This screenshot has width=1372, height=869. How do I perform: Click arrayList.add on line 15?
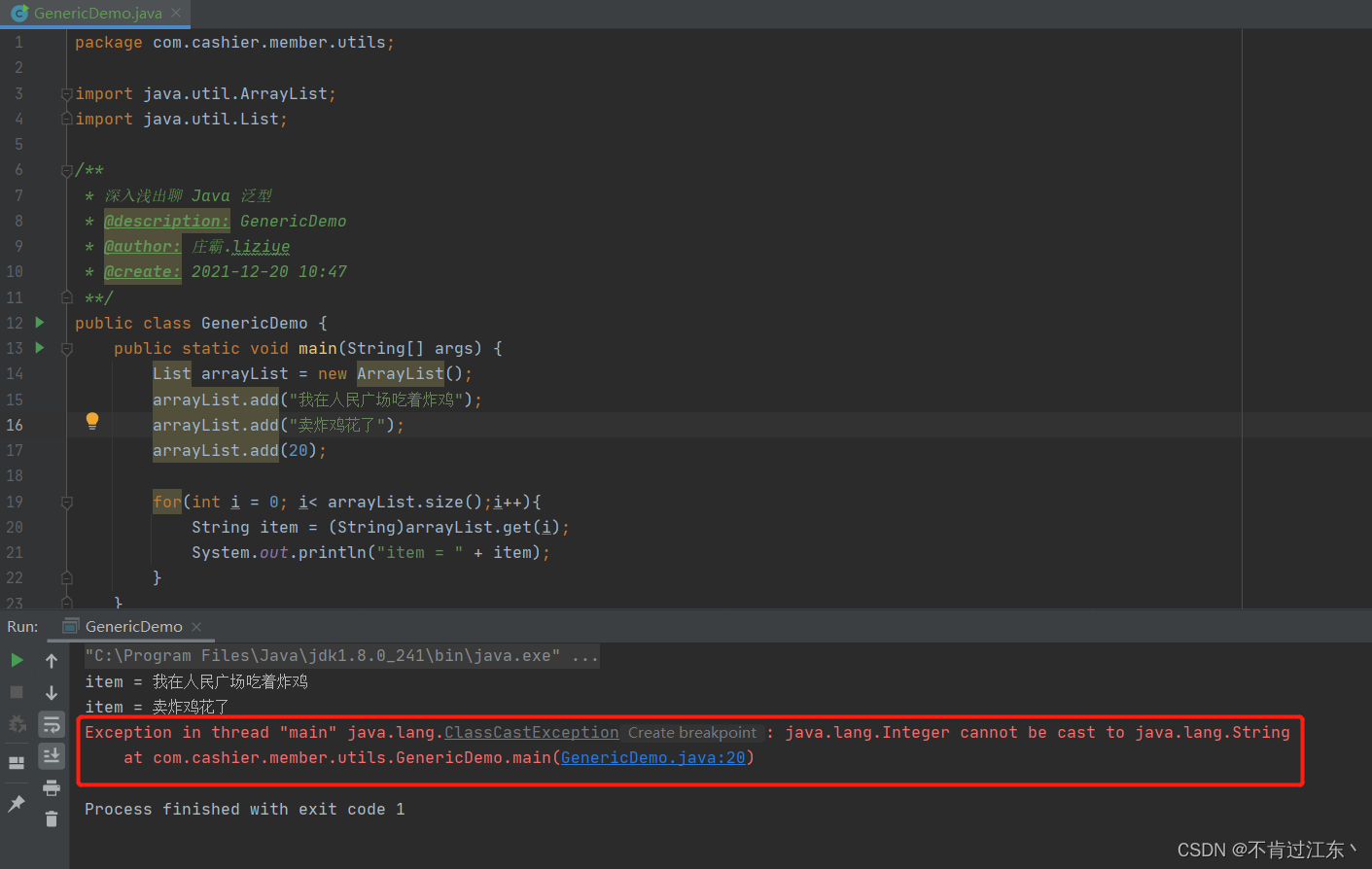click(215, 400)
